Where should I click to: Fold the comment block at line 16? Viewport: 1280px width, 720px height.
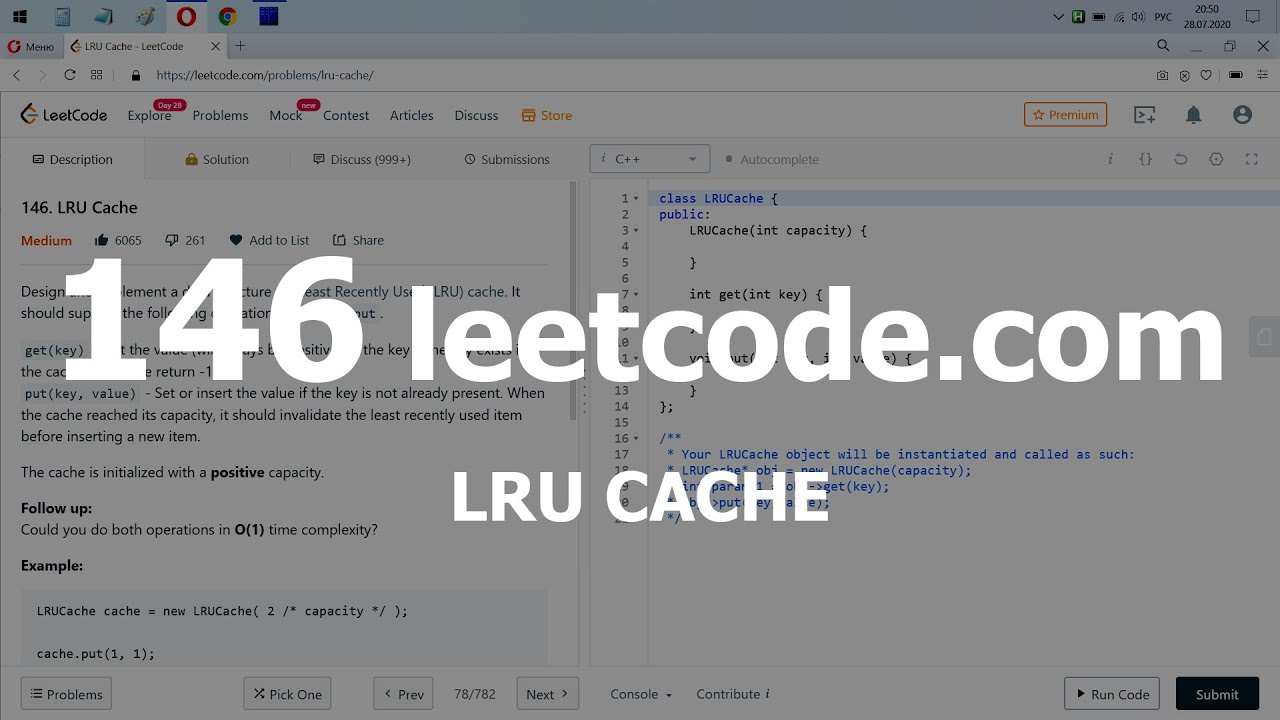pyautogui.click(x=636, y=438)
